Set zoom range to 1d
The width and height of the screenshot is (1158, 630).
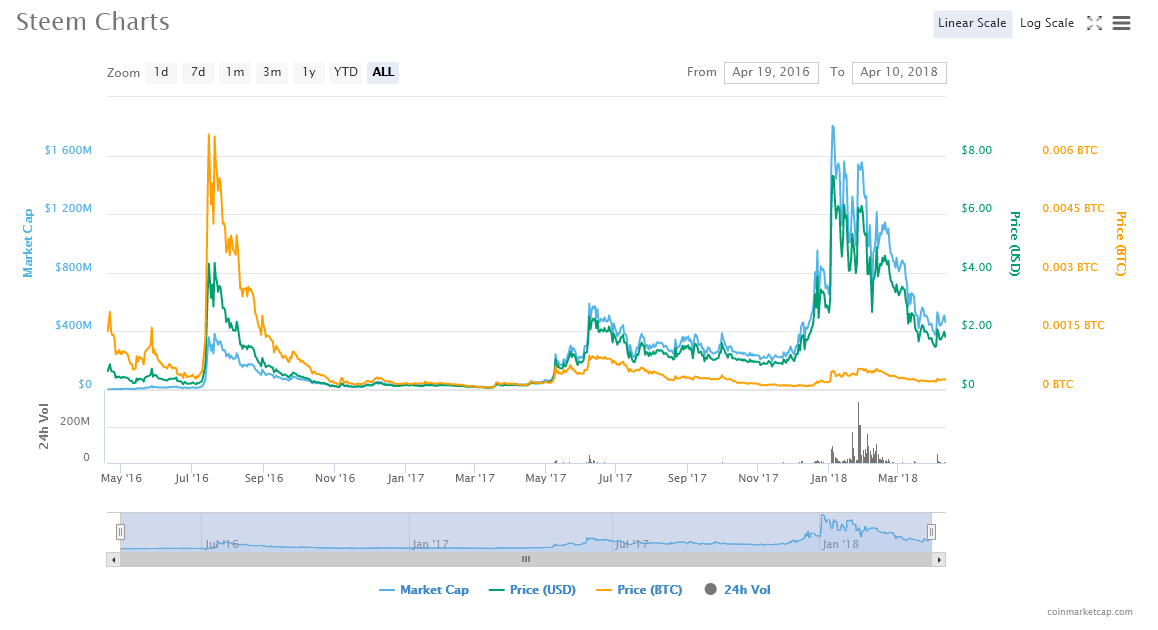(161, 72)
